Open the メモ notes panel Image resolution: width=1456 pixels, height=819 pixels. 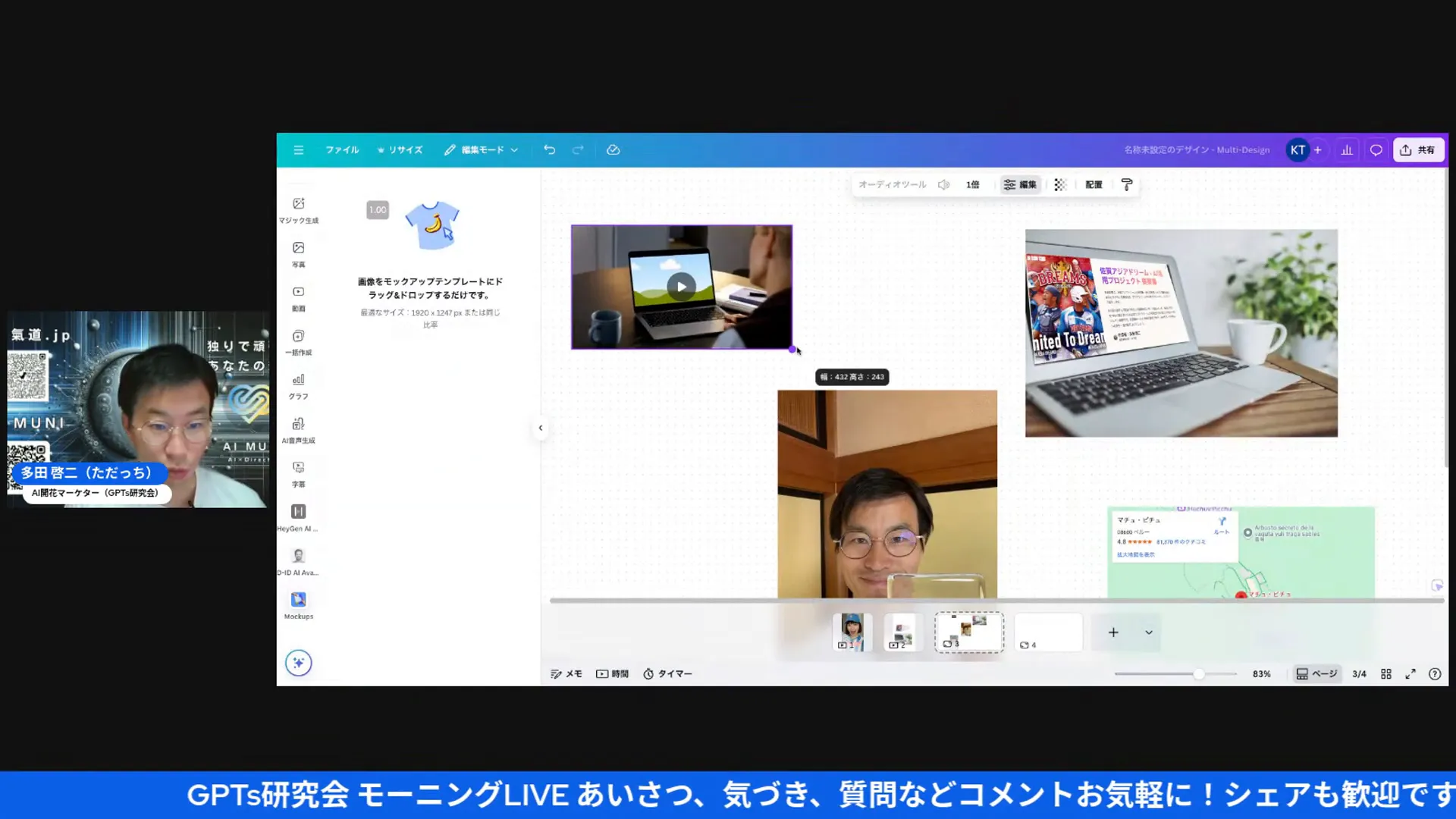pos(566,673)
